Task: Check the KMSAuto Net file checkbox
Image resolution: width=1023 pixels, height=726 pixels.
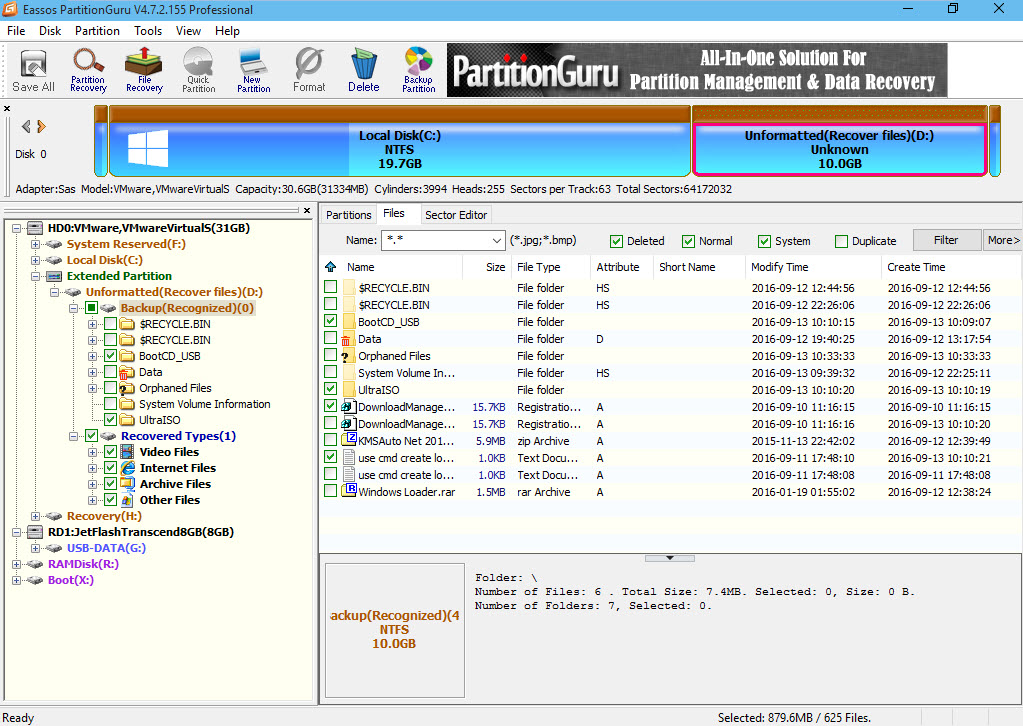Action: click(x=331, y=440)
